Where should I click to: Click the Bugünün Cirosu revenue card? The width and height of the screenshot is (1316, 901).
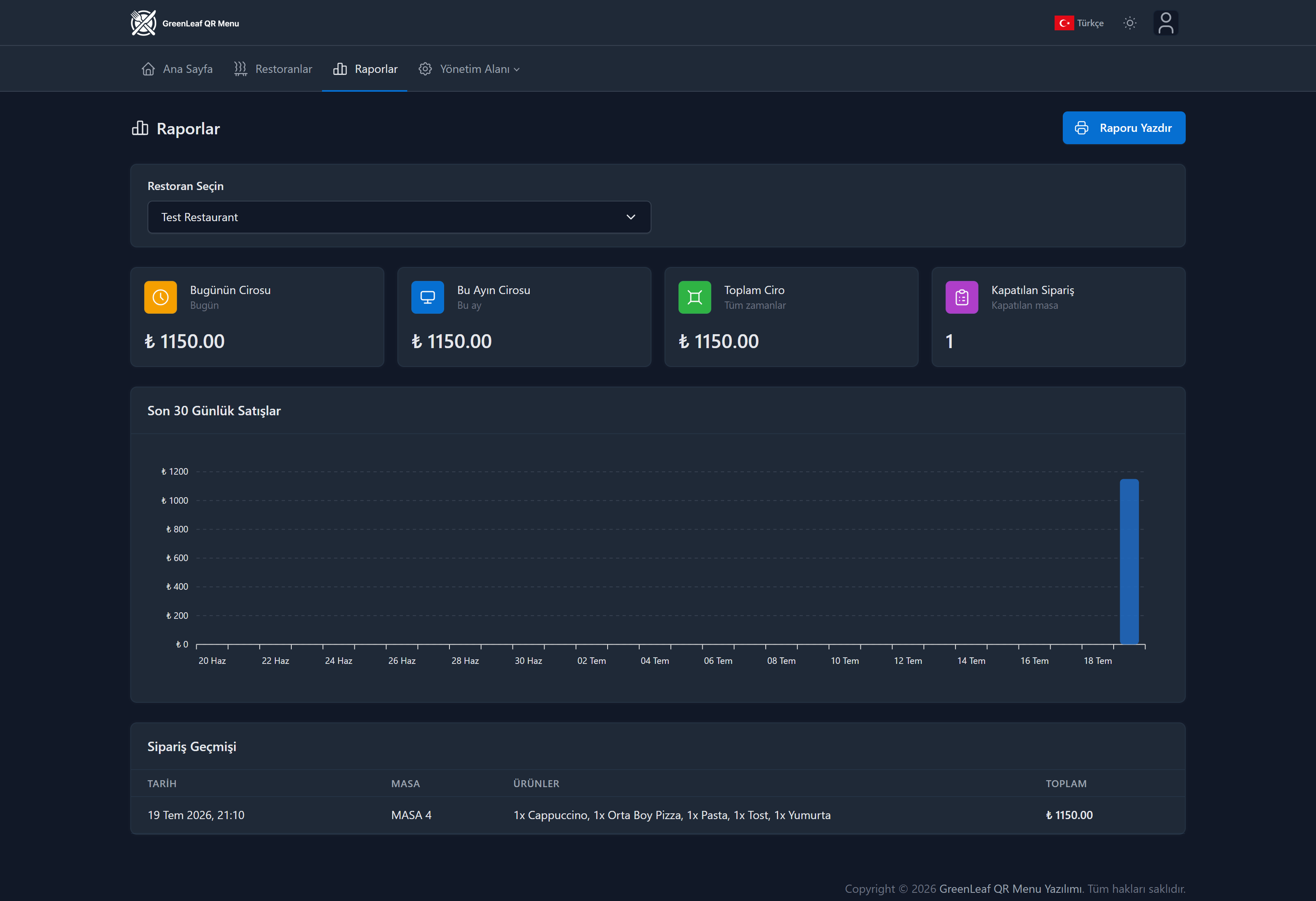coord(257,317)
